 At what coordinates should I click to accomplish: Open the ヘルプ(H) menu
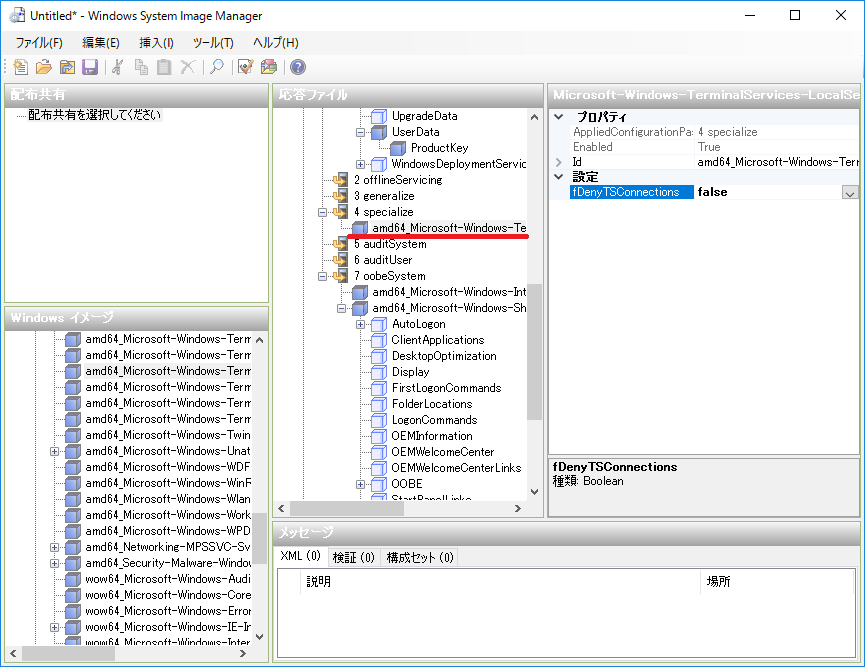(x=276, y=42)
